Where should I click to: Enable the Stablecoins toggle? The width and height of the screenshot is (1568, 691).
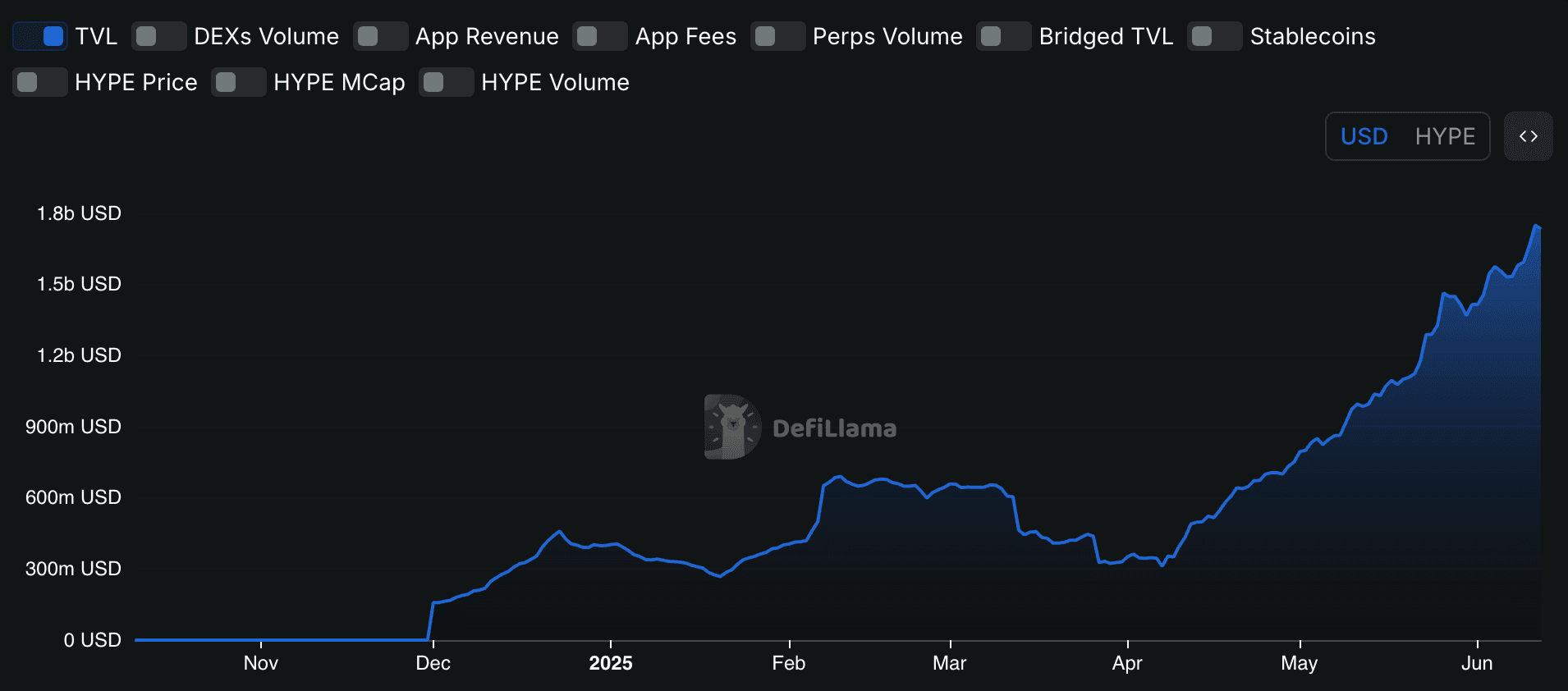coord(1214,36)
